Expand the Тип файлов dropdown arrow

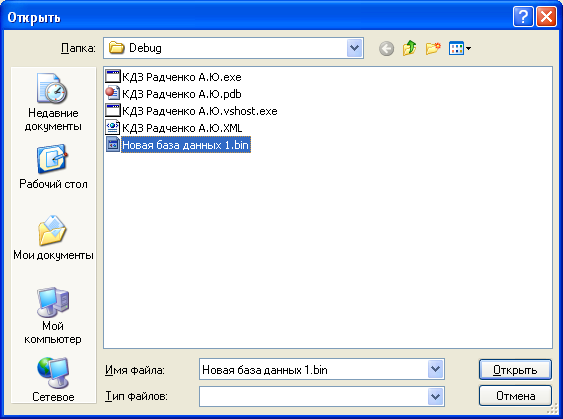436,396
